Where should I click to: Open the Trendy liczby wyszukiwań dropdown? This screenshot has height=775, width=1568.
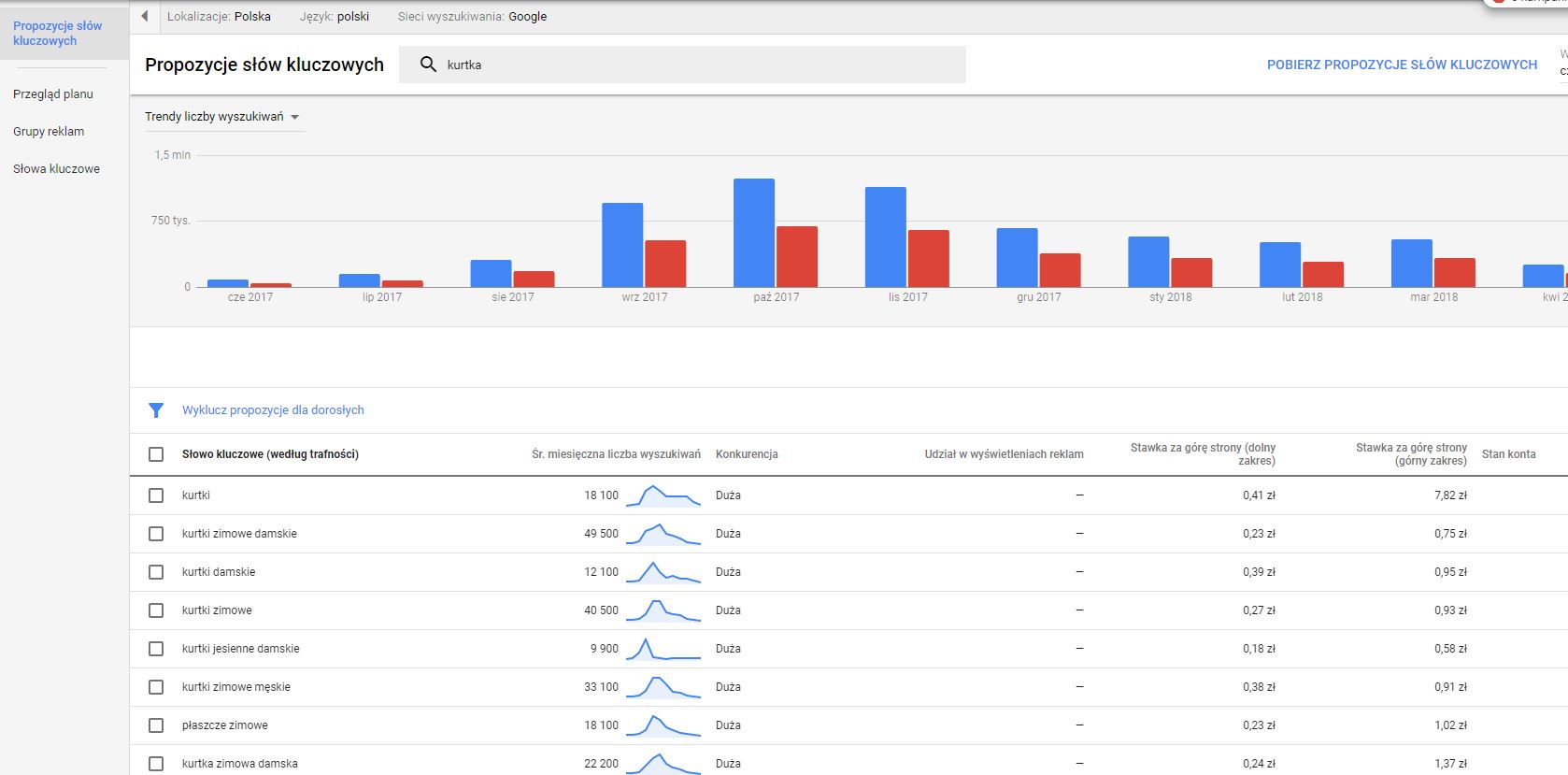click(x=222, y=117)
